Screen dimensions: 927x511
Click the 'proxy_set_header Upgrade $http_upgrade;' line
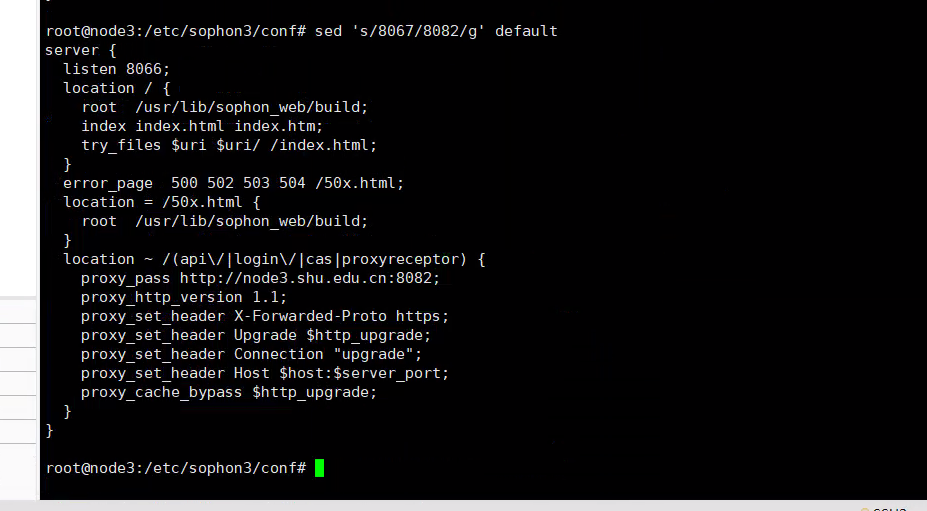[256, 335]
